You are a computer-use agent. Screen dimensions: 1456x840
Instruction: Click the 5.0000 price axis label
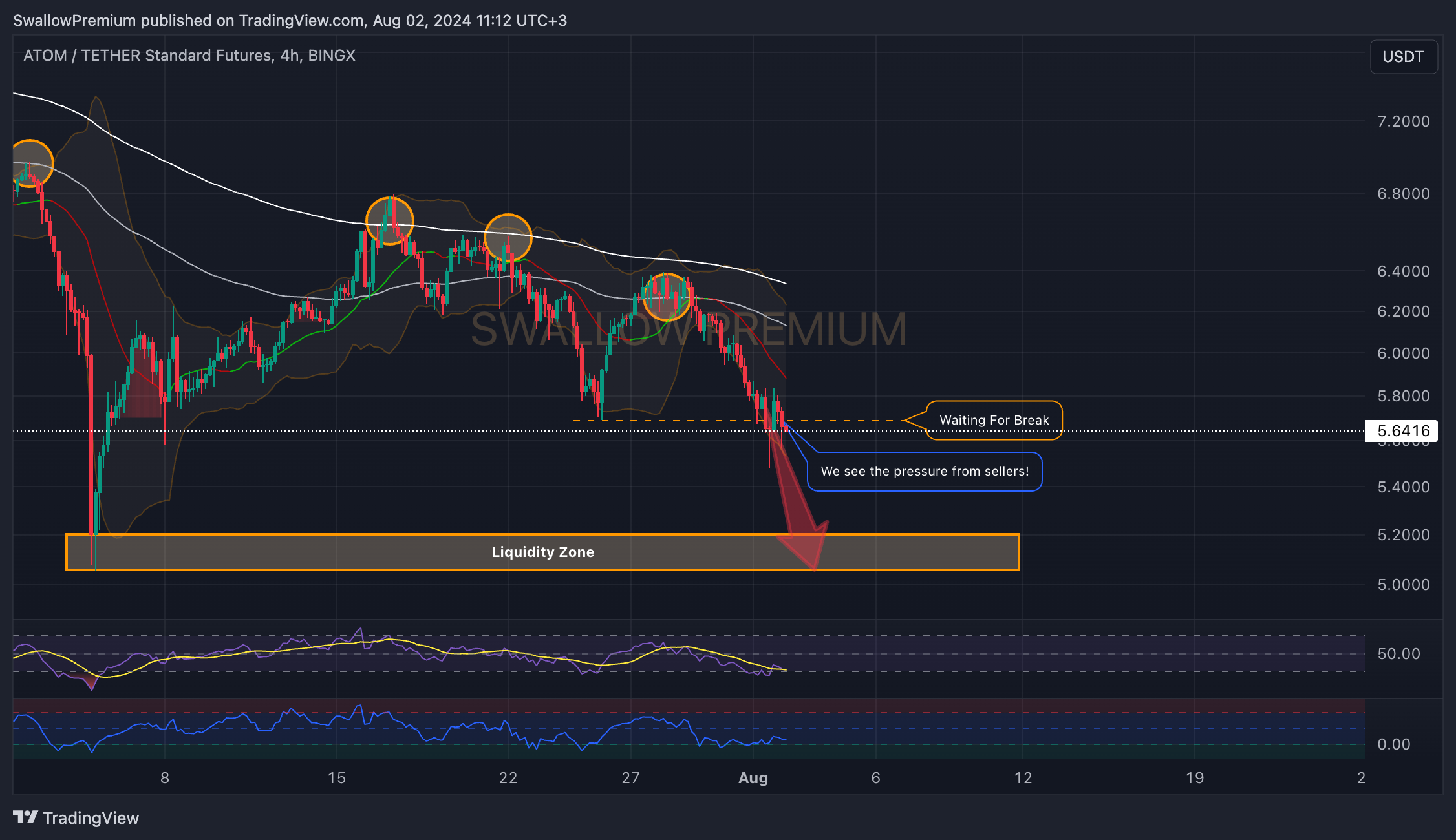click(x=1404, y=585)
